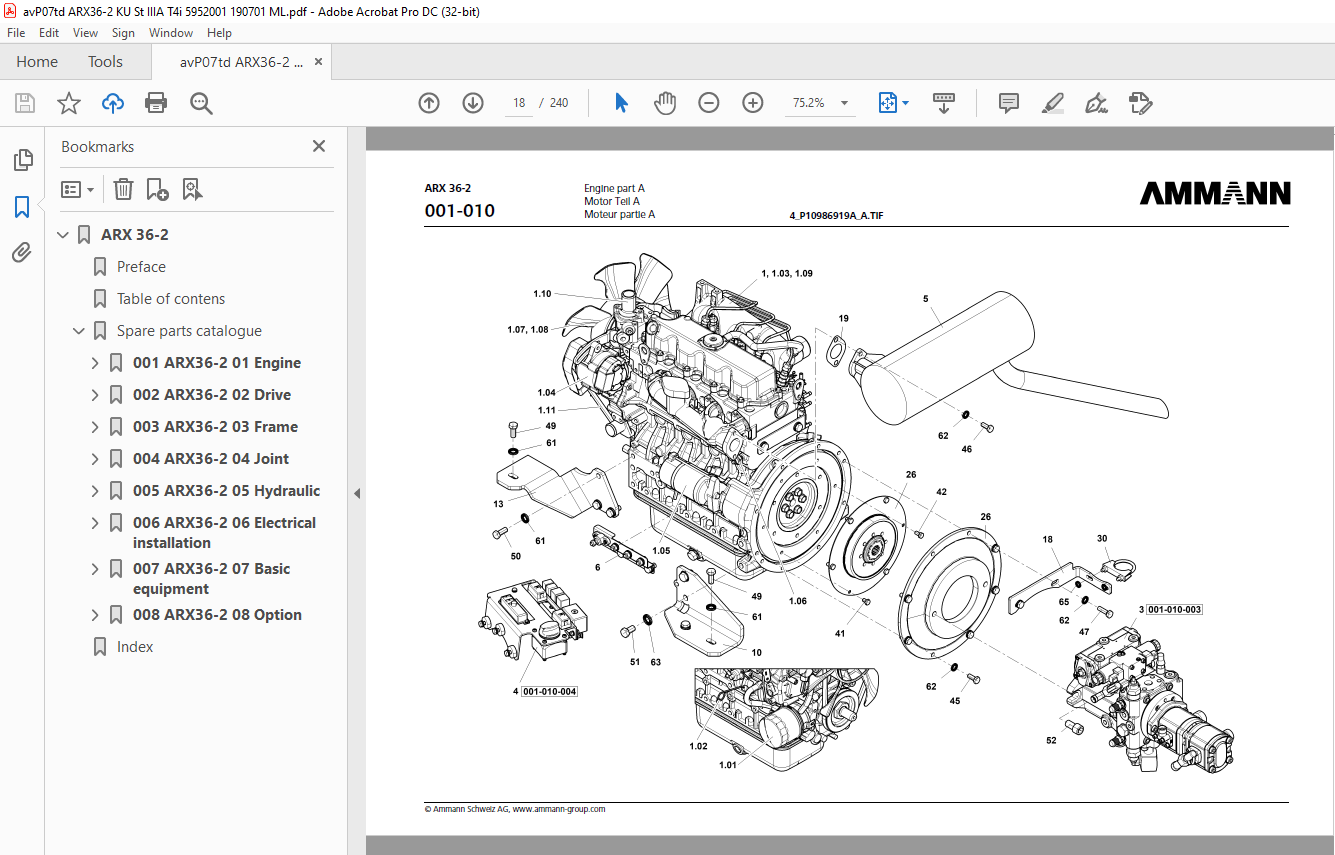The width and height of the screenshot is (1335, 855).
Task: Print the document
Action: [x=156, y=103]
